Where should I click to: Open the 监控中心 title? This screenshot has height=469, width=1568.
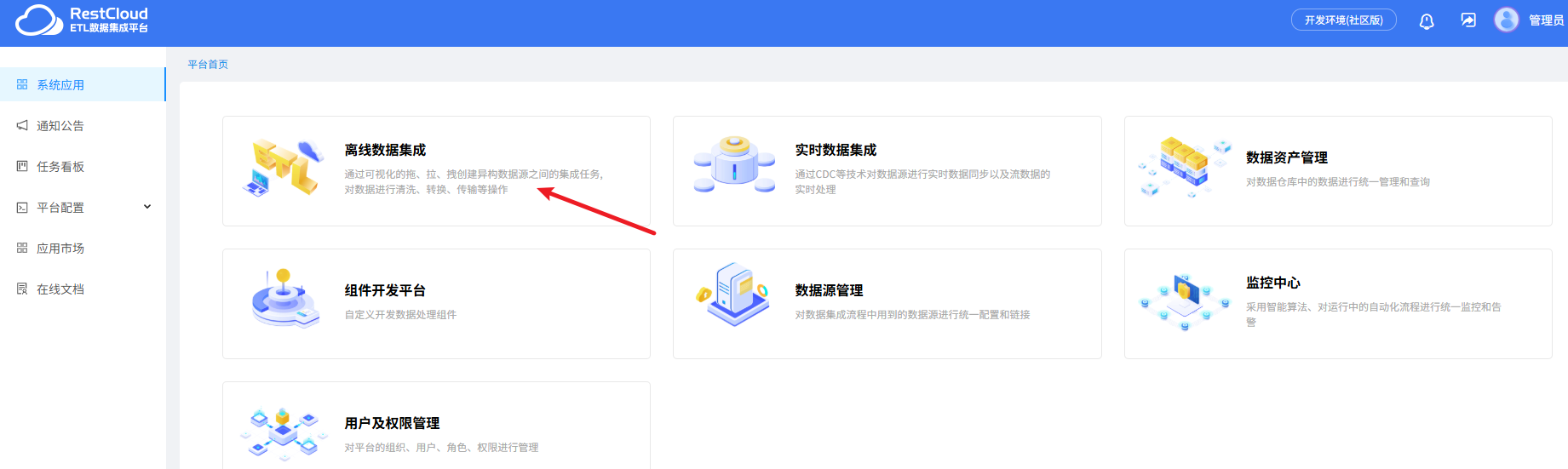pyautogui.click(x=1273, y=283)
